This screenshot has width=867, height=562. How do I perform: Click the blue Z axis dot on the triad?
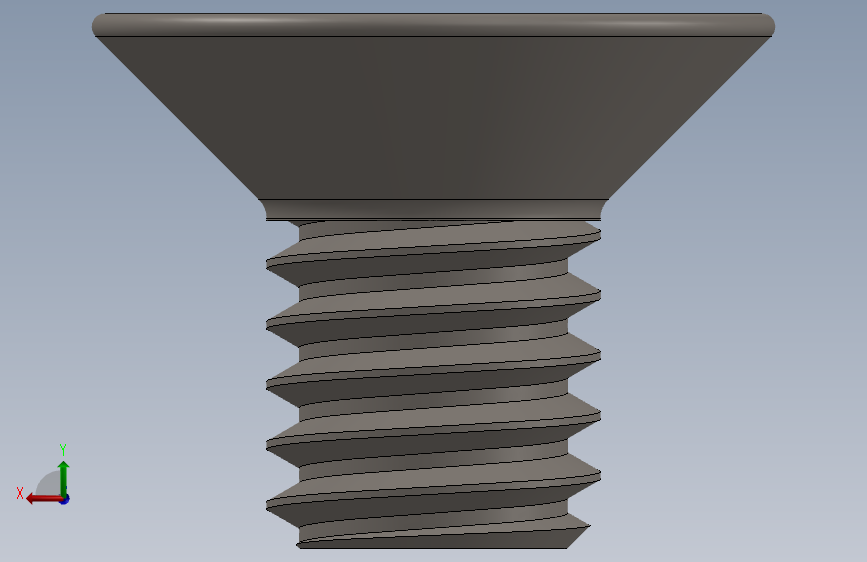(65, 499)
